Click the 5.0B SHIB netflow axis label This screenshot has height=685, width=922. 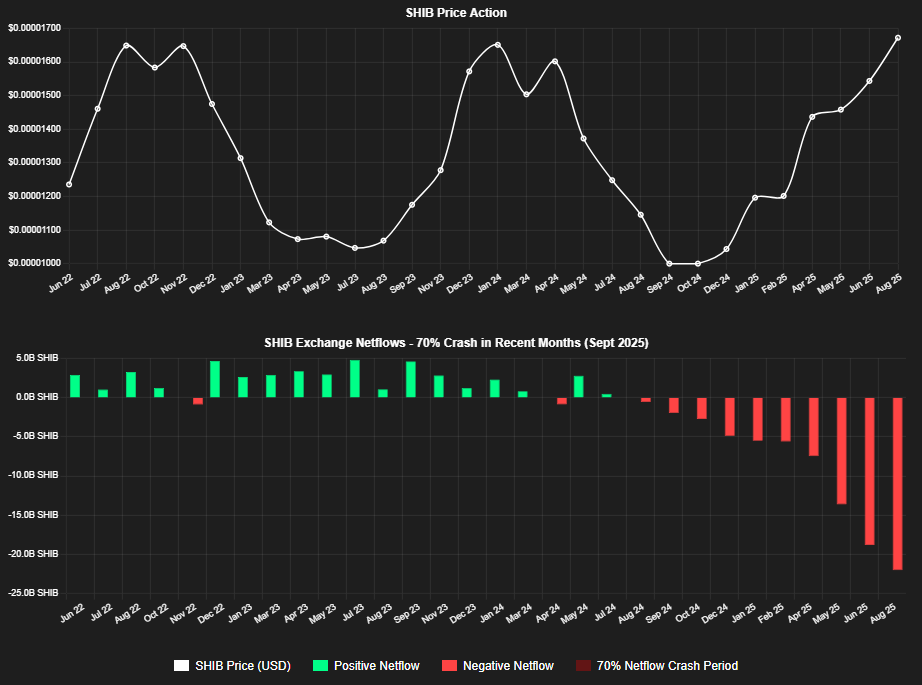point(37,358)
